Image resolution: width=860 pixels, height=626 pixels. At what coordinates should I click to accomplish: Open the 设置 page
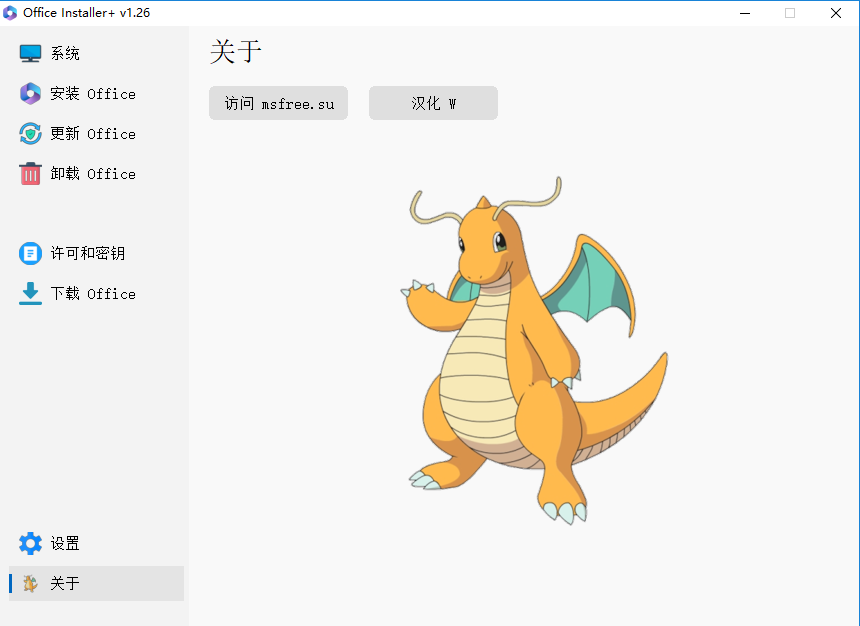click(x=60, y=543)
